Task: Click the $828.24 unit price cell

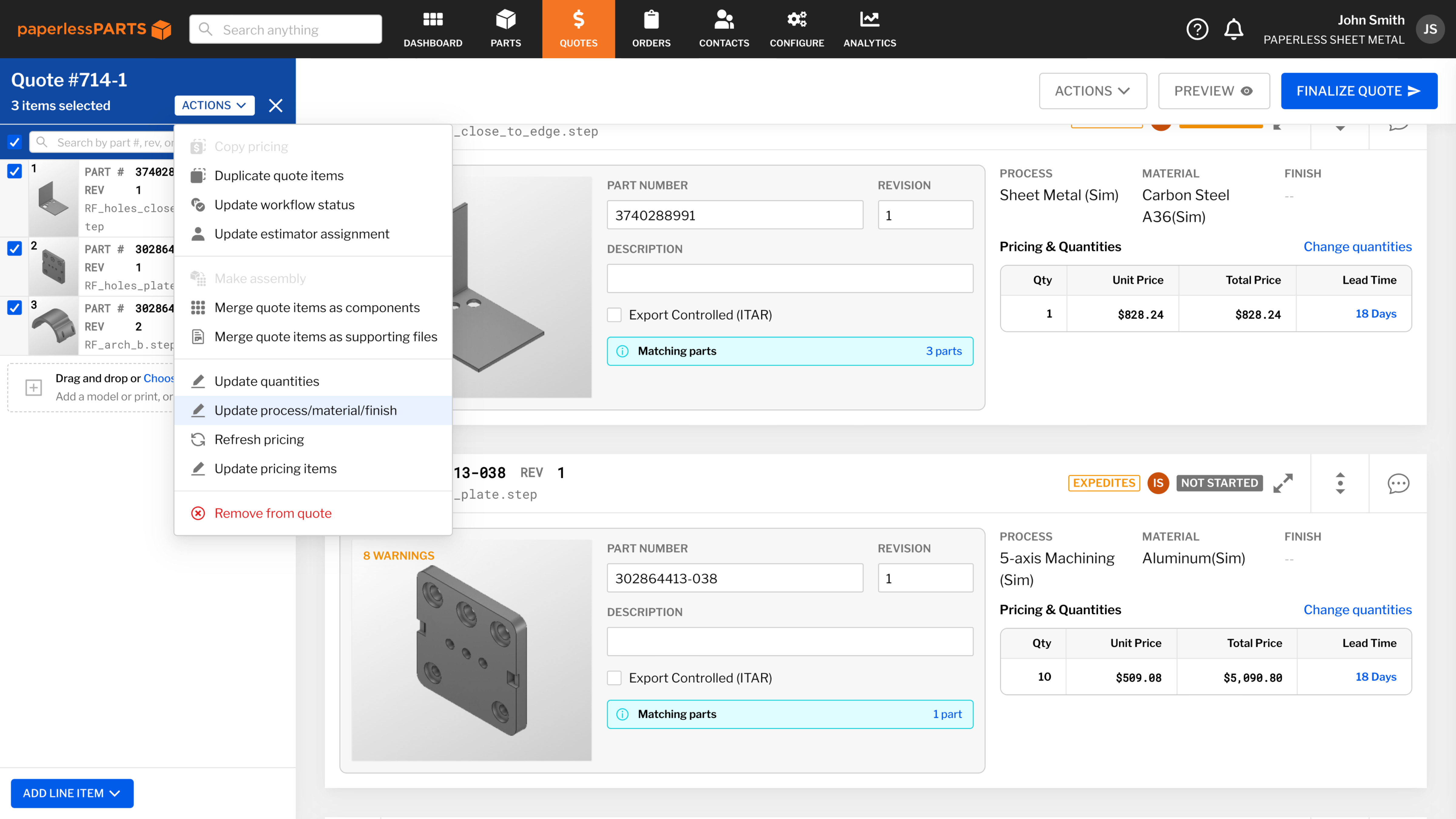Action: 1123,314
